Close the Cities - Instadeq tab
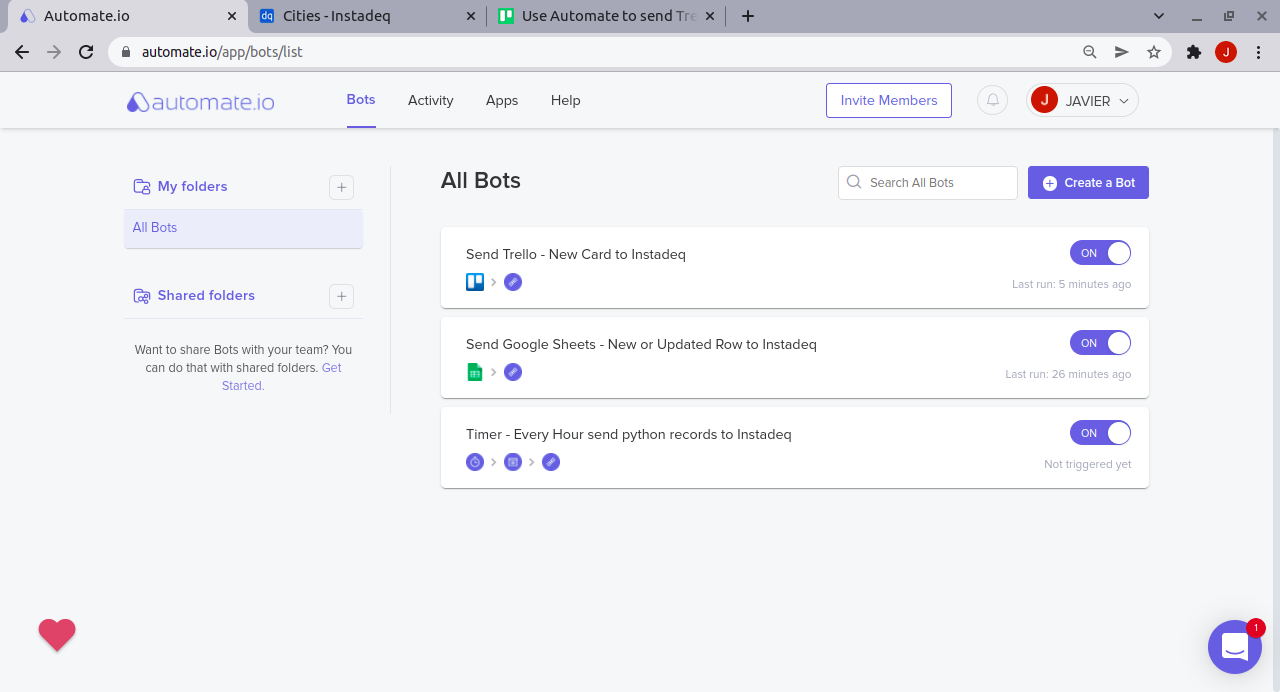The height and width of the screenshot is (692, 1280). 472,16
